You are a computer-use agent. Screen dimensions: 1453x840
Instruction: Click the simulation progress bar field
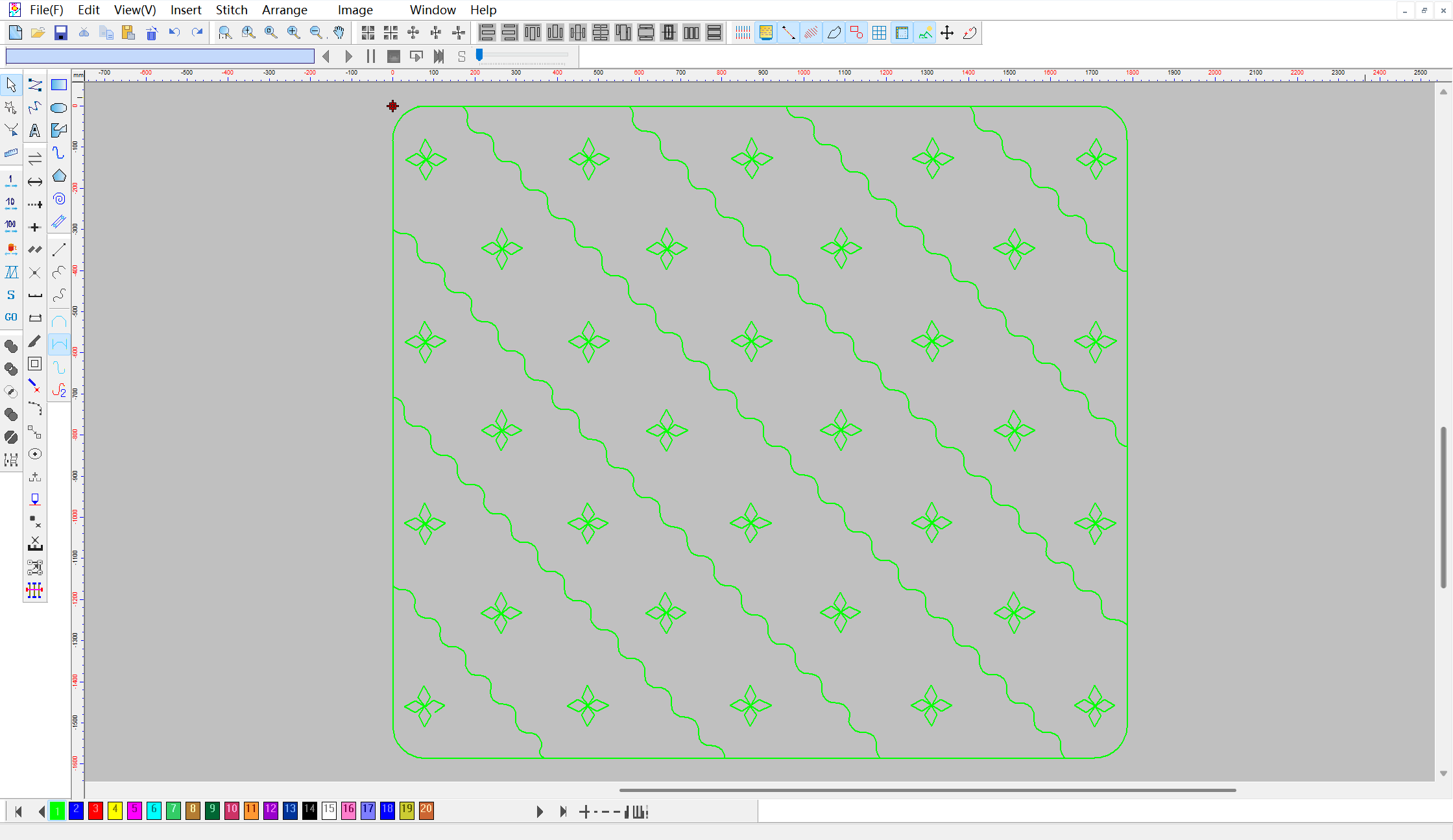160,56
